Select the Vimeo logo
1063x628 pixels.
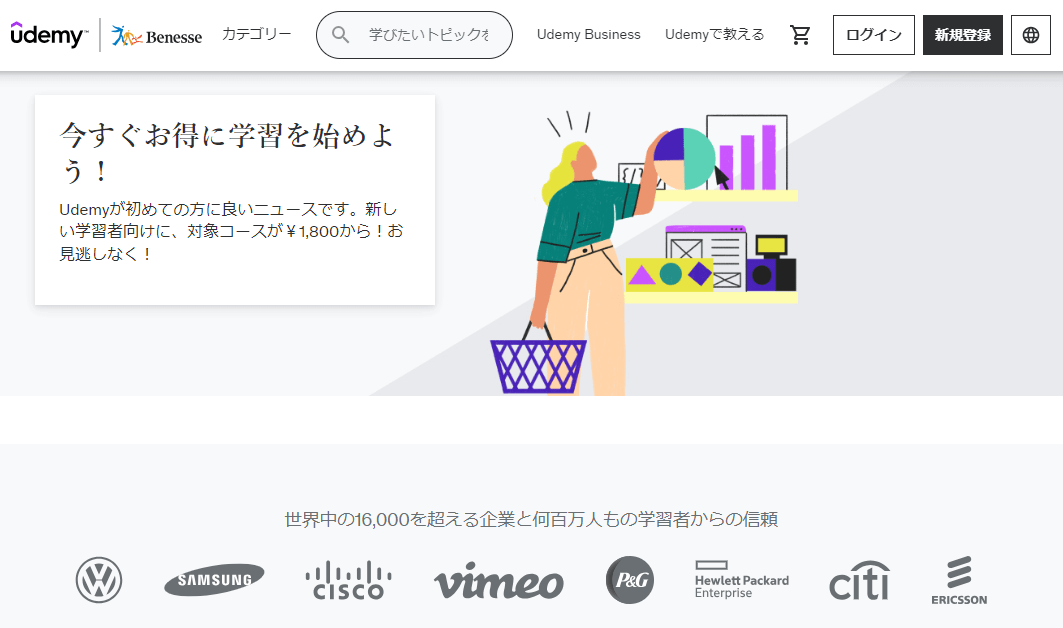point(499,581)
